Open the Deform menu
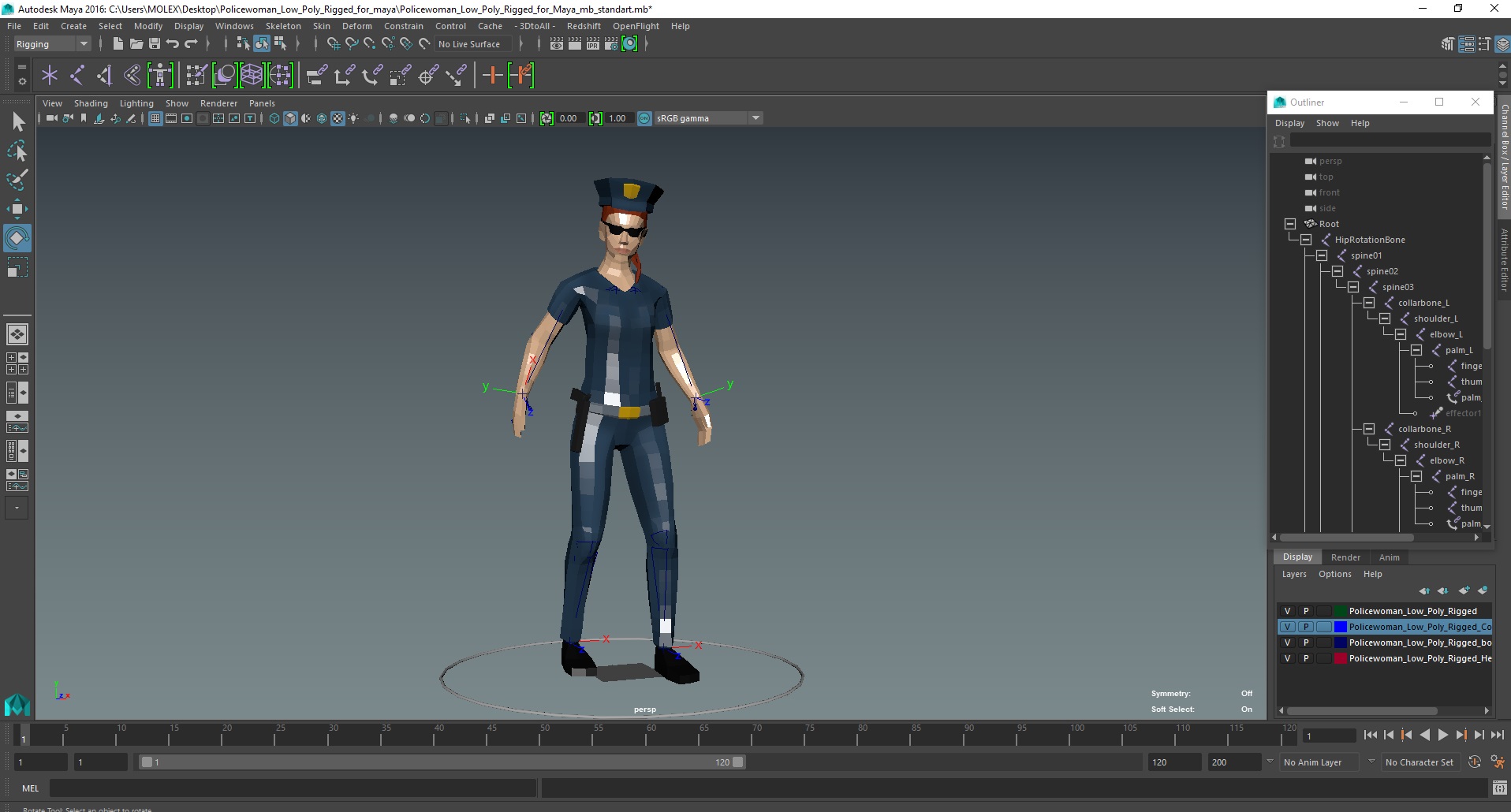This screenshot has width=1511, height=812. click(356, 26)
